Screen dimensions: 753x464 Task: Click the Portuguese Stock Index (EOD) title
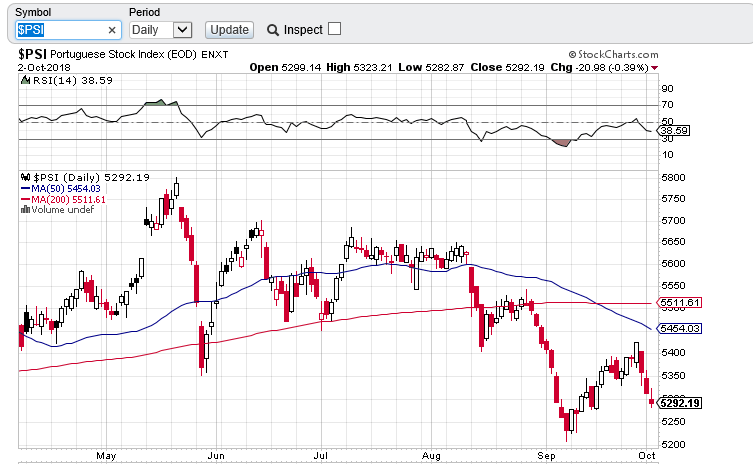(x=123, y=54)
